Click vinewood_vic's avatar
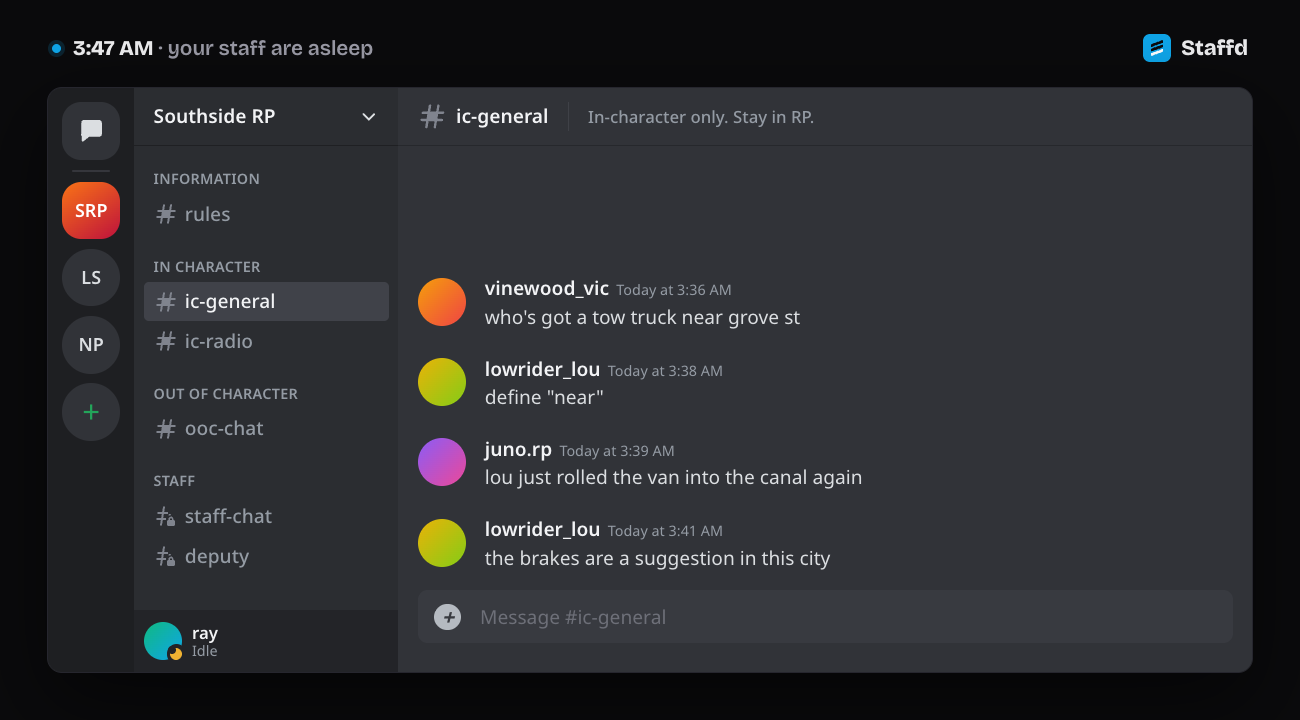The image size is (1300, 720). click(x=442, y=302)
